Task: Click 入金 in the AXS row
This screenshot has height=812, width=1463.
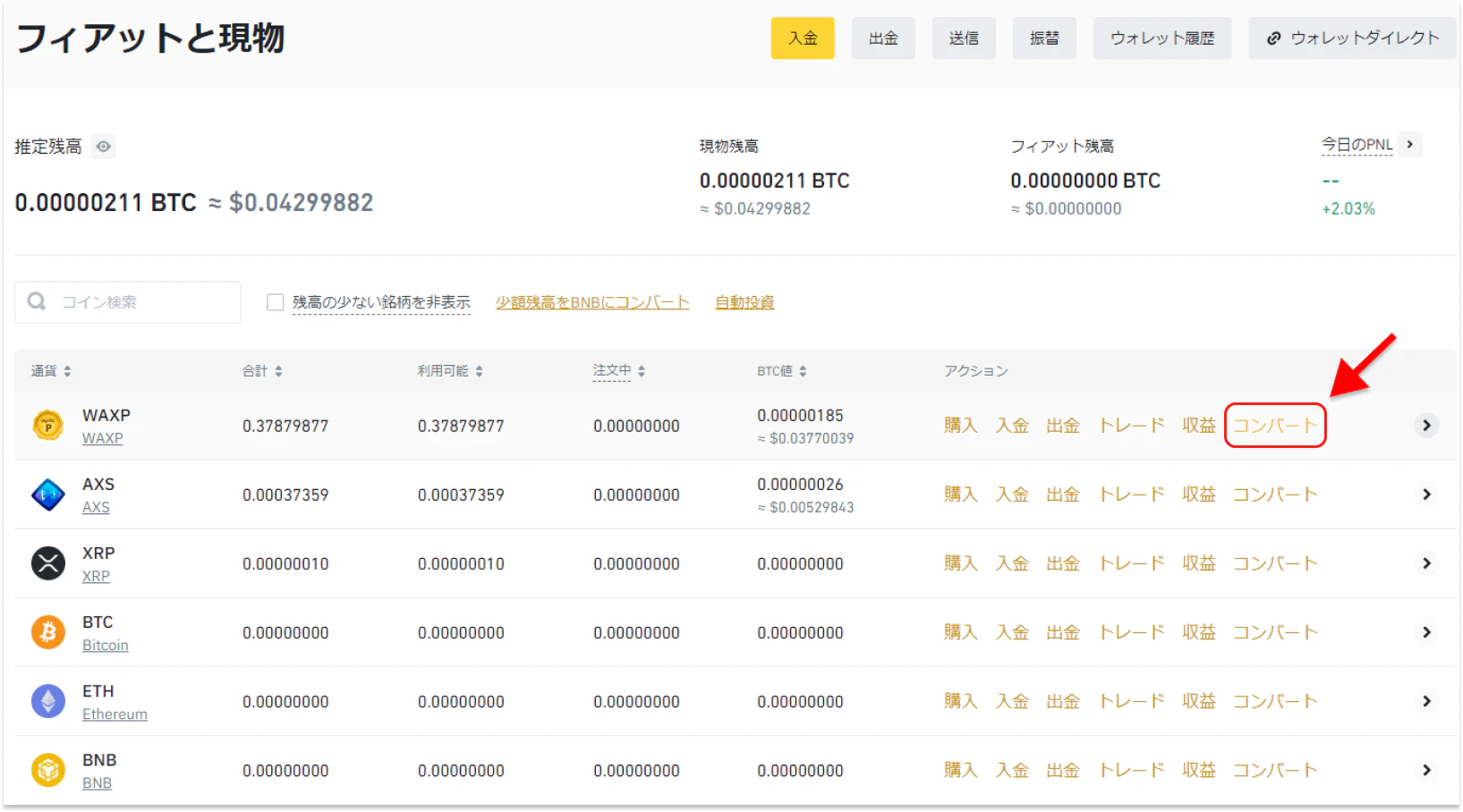Action: pyautogui.click(x=1012, y=495)
